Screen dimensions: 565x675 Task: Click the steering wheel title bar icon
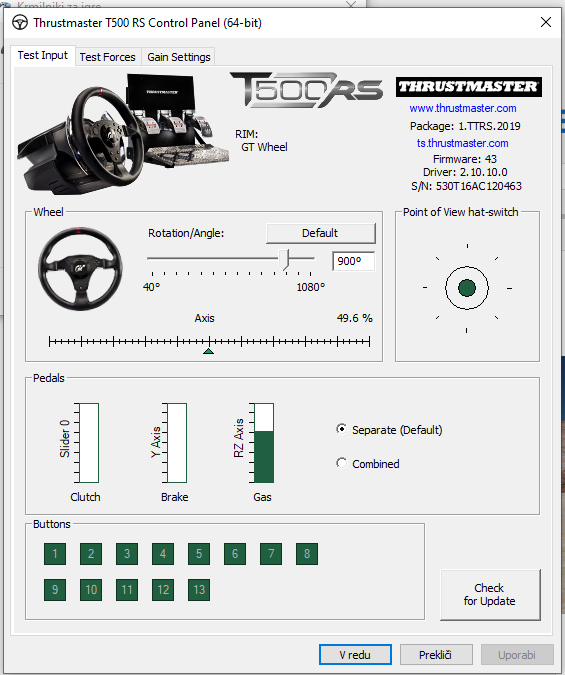pos(19,22)
